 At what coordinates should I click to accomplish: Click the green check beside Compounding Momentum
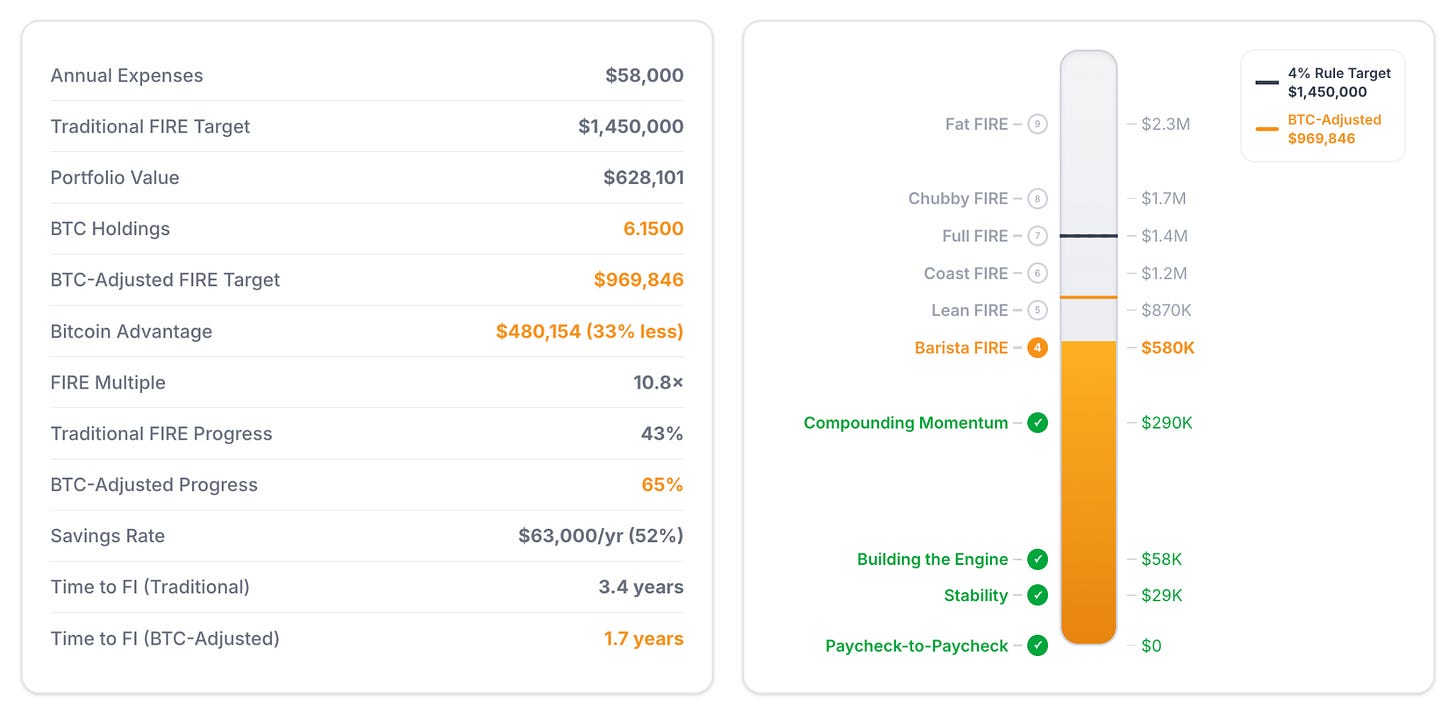1038,423
